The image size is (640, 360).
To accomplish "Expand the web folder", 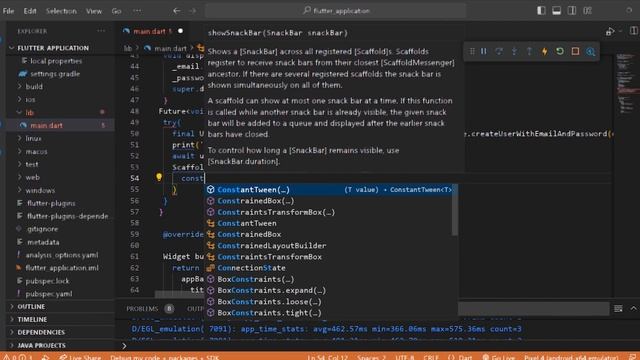I will [32, 177].
